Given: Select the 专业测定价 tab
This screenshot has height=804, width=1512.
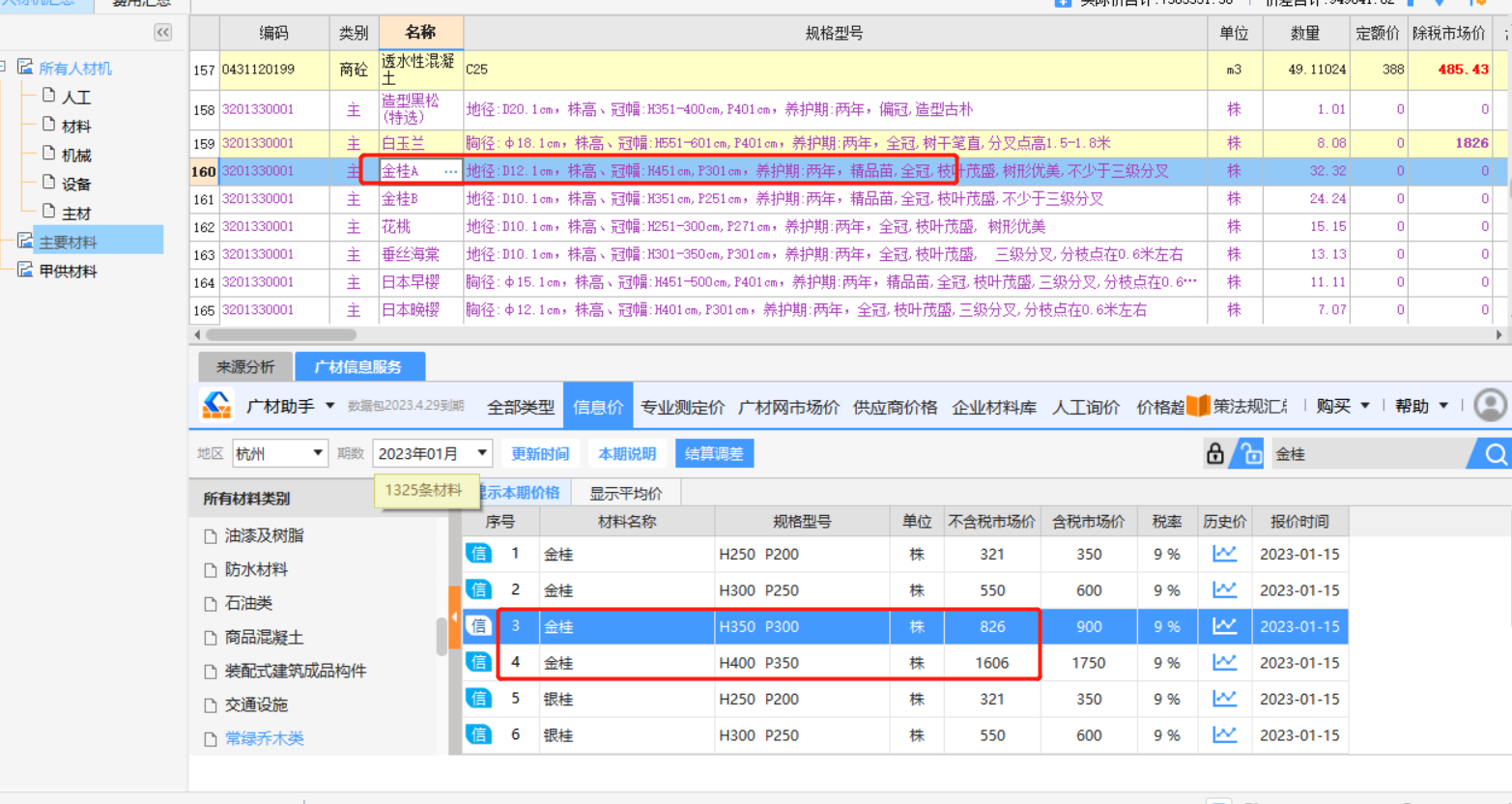Looking at the screenshot, I should (x=683, y=407).
